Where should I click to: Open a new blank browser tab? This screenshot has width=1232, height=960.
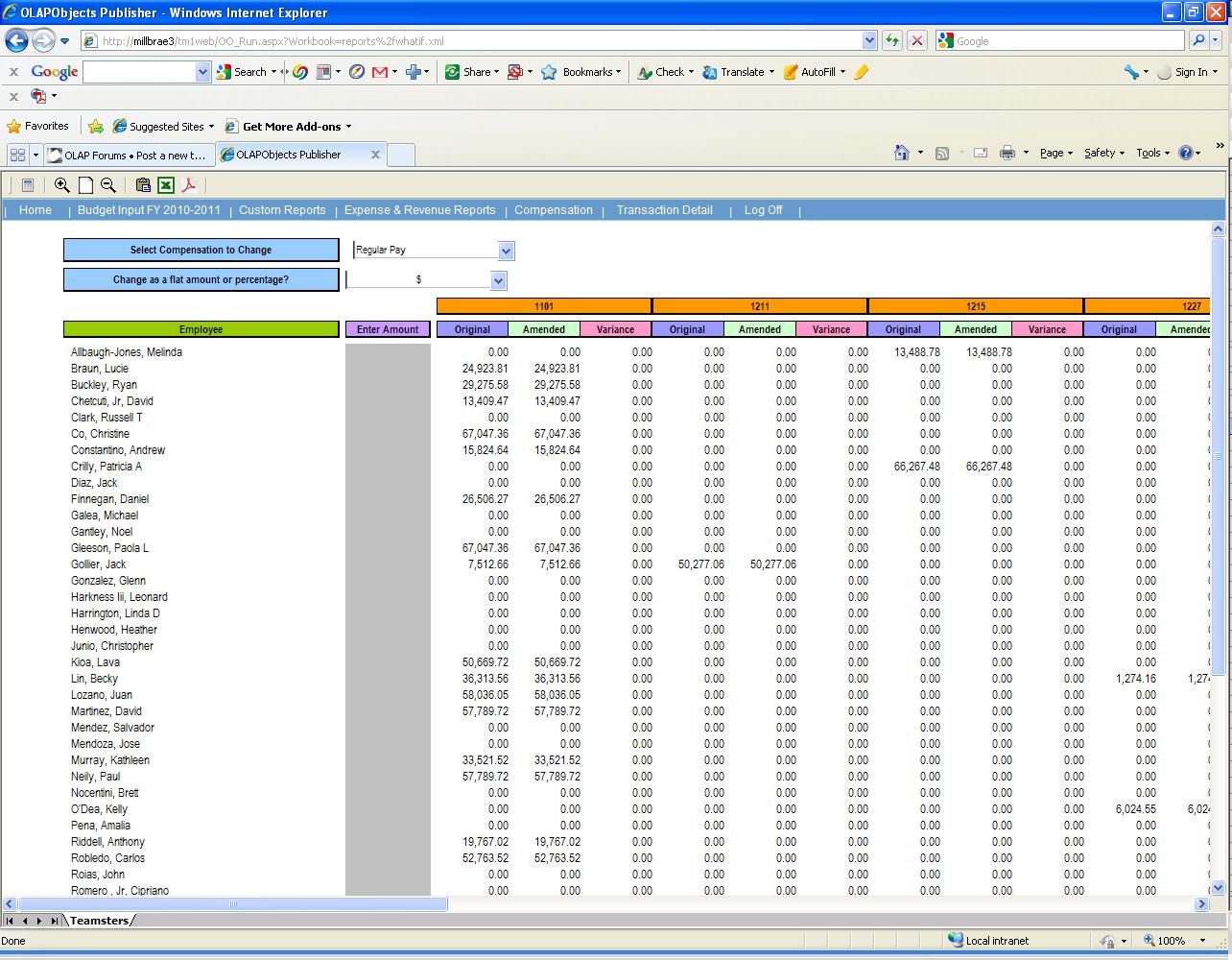[x=401, y=155]
